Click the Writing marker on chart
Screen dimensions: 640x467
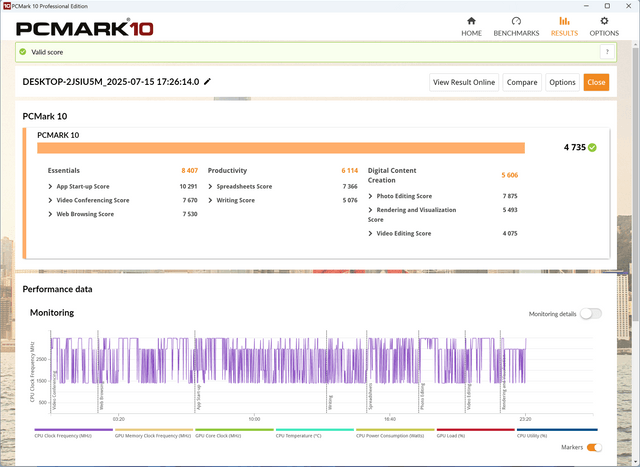[331, 403]
